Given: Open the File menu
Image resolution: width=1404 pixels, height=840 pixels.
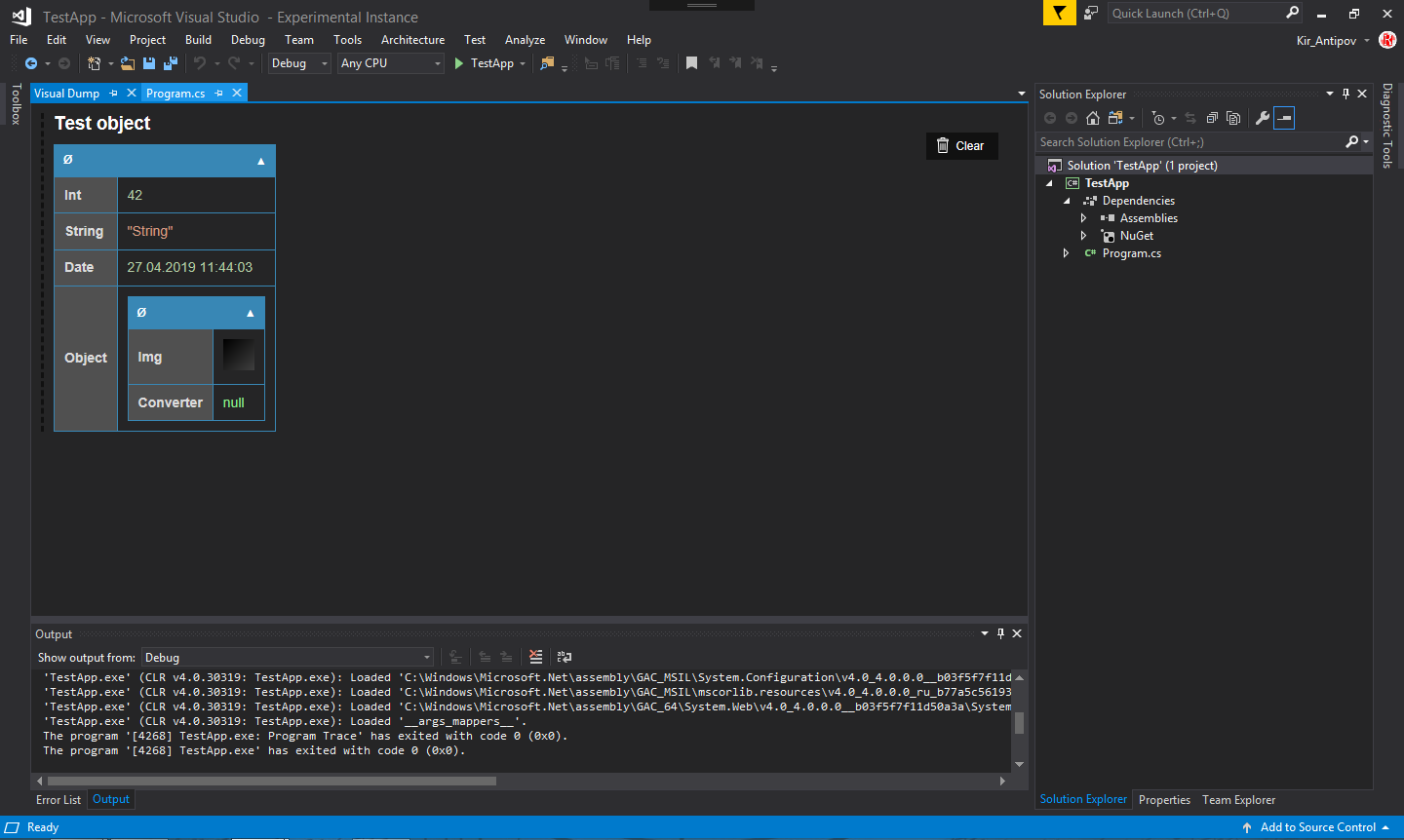Looking at the screenshot, I should click(19, 40).
